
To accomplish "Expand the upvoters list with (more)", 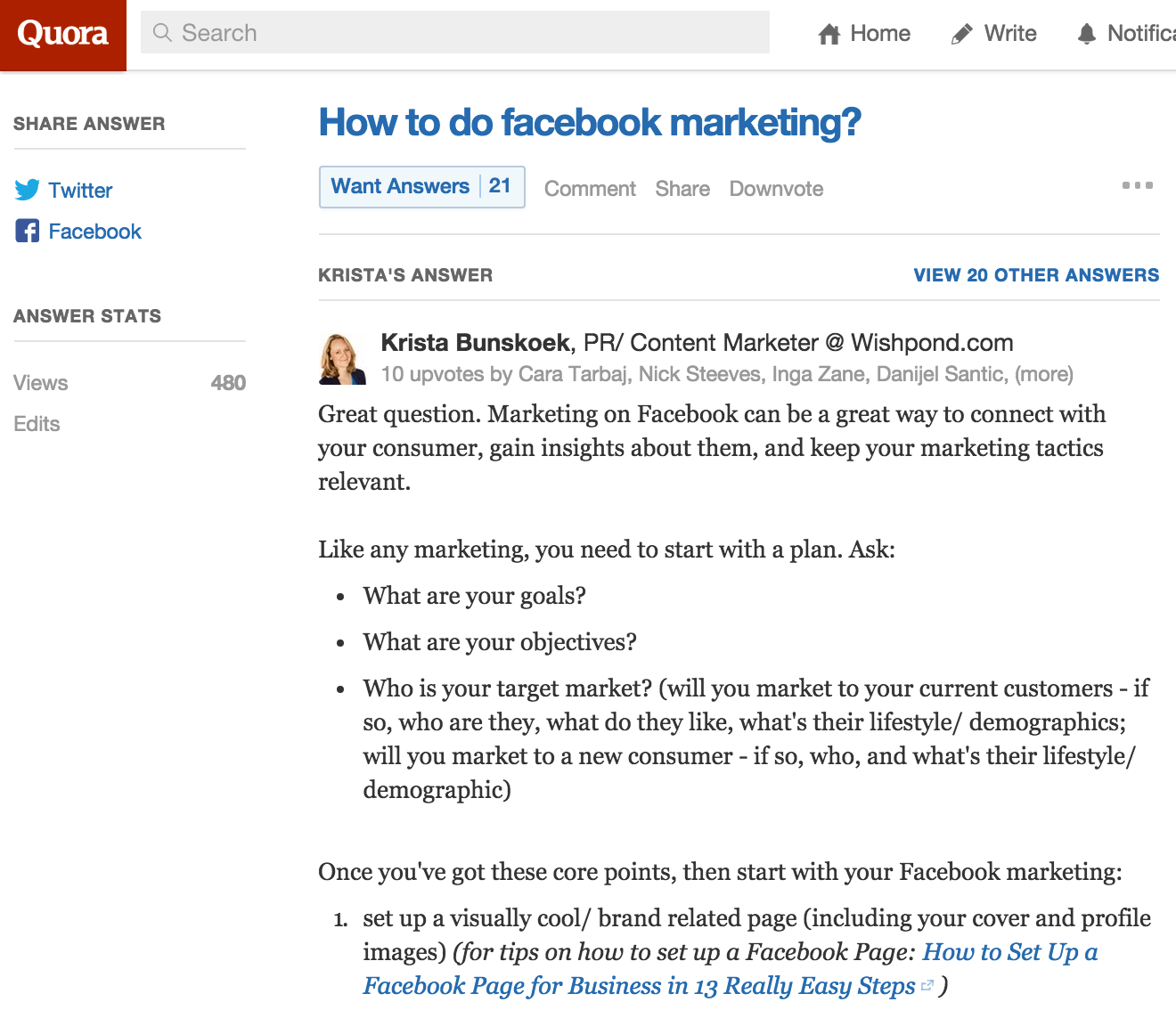I will [x=1047, y=374].
